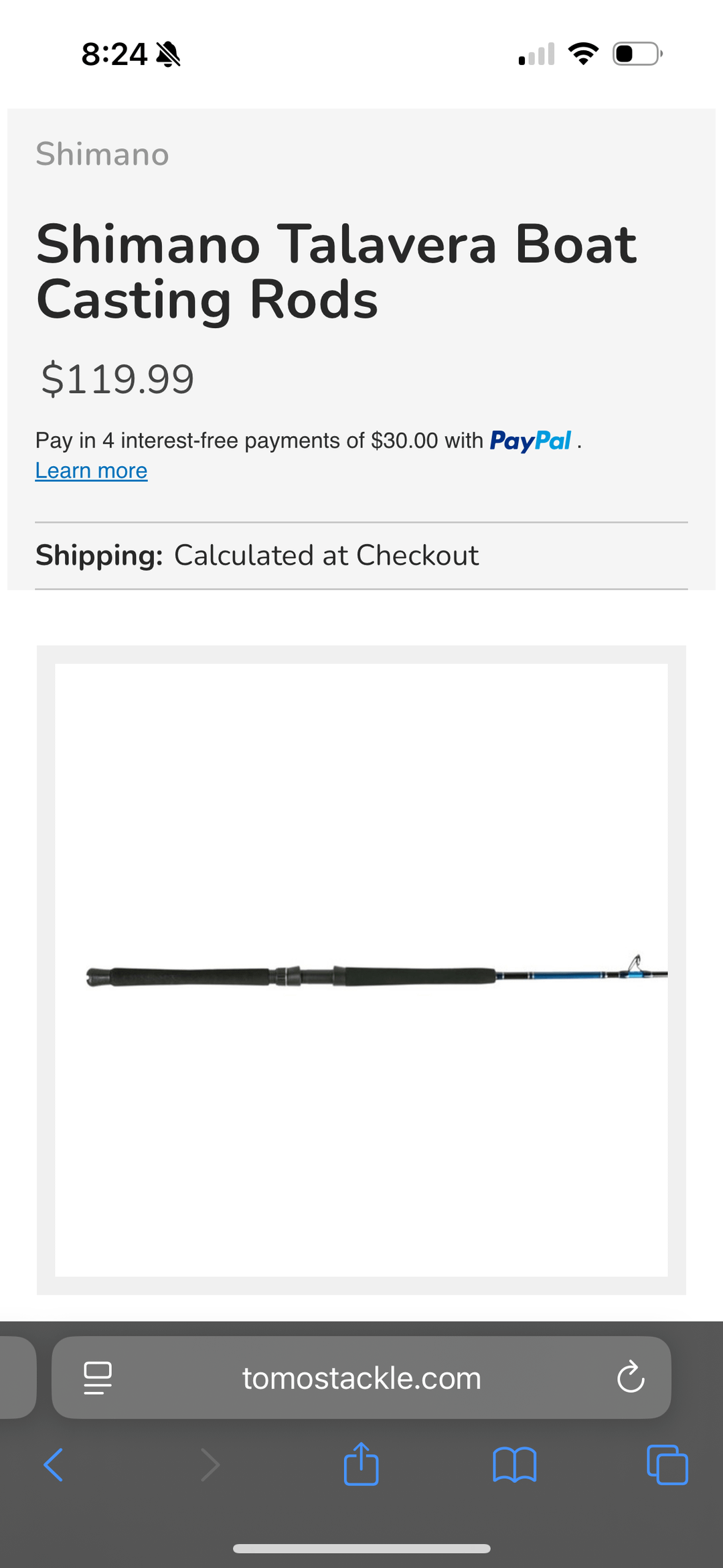Viewport: 723px width, 1568px height.
Task: Tap the tomostackle.com address bar
Action: tap(361, 1378)
